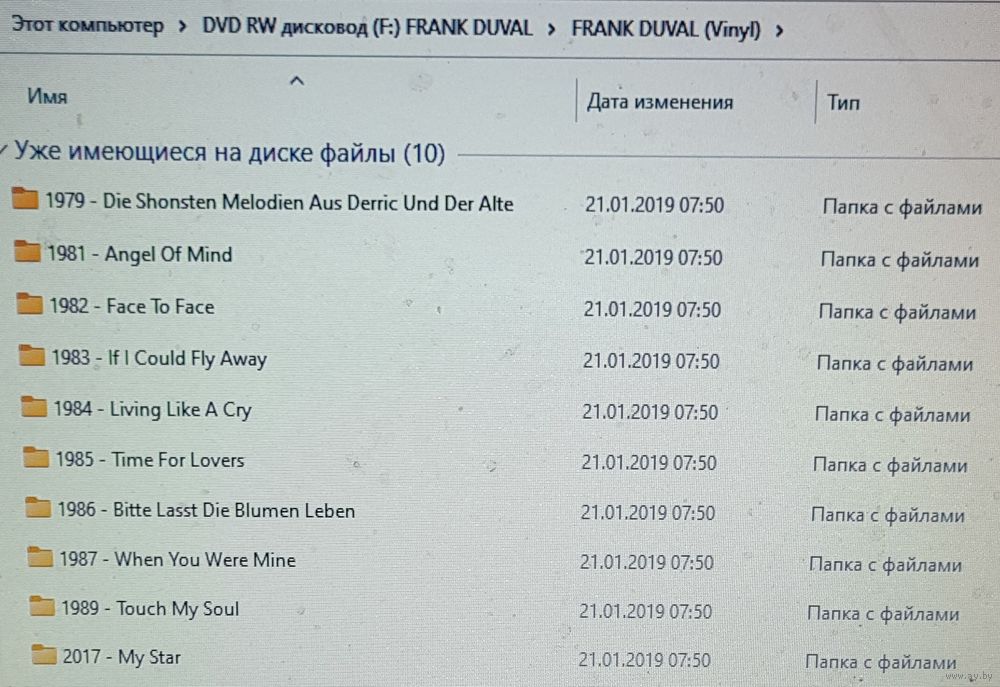Select the 1986 Bitte Lasst Die Blumen Leben folder icon
Image resolution: width=1000 pixels, height=687 pixels.
coord(38,507)
